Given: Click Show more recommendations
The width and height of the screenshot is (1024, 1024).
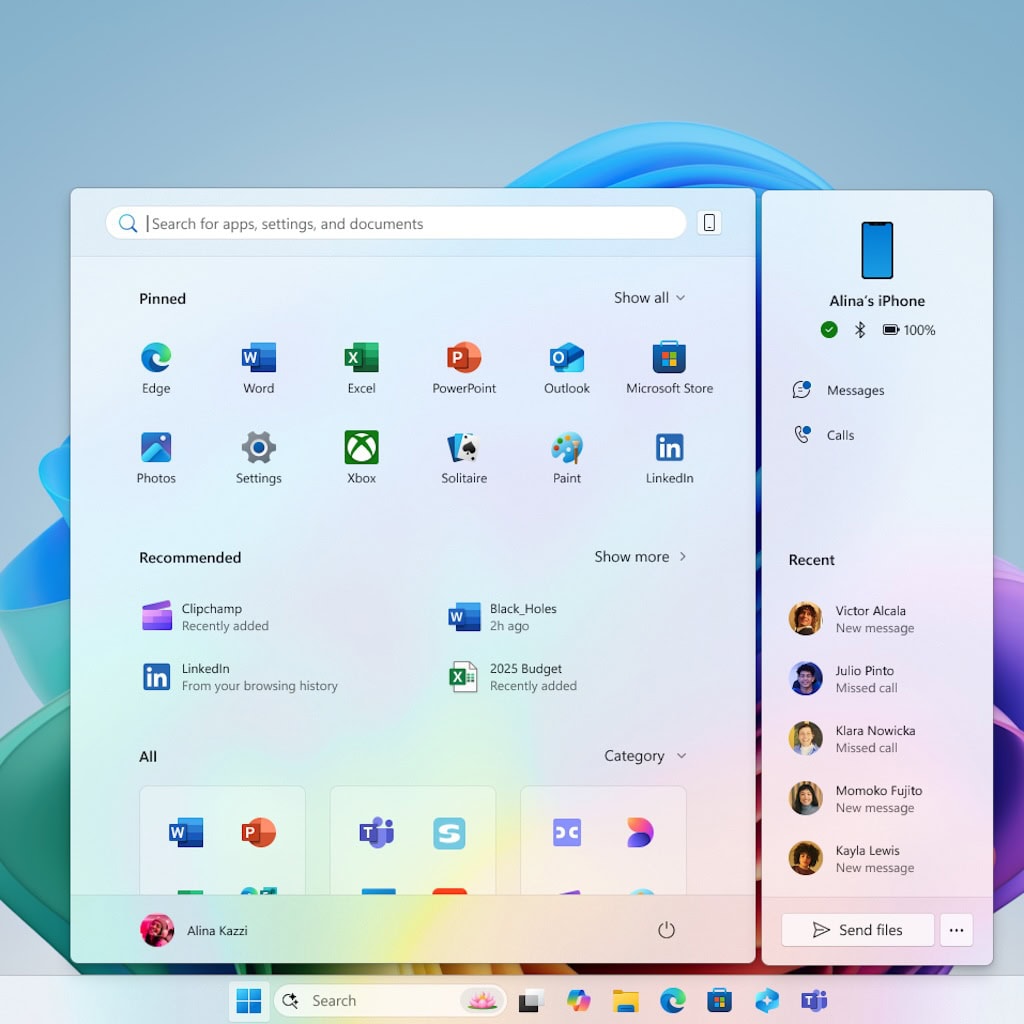Looking at the screenshot, I should 640,557.
